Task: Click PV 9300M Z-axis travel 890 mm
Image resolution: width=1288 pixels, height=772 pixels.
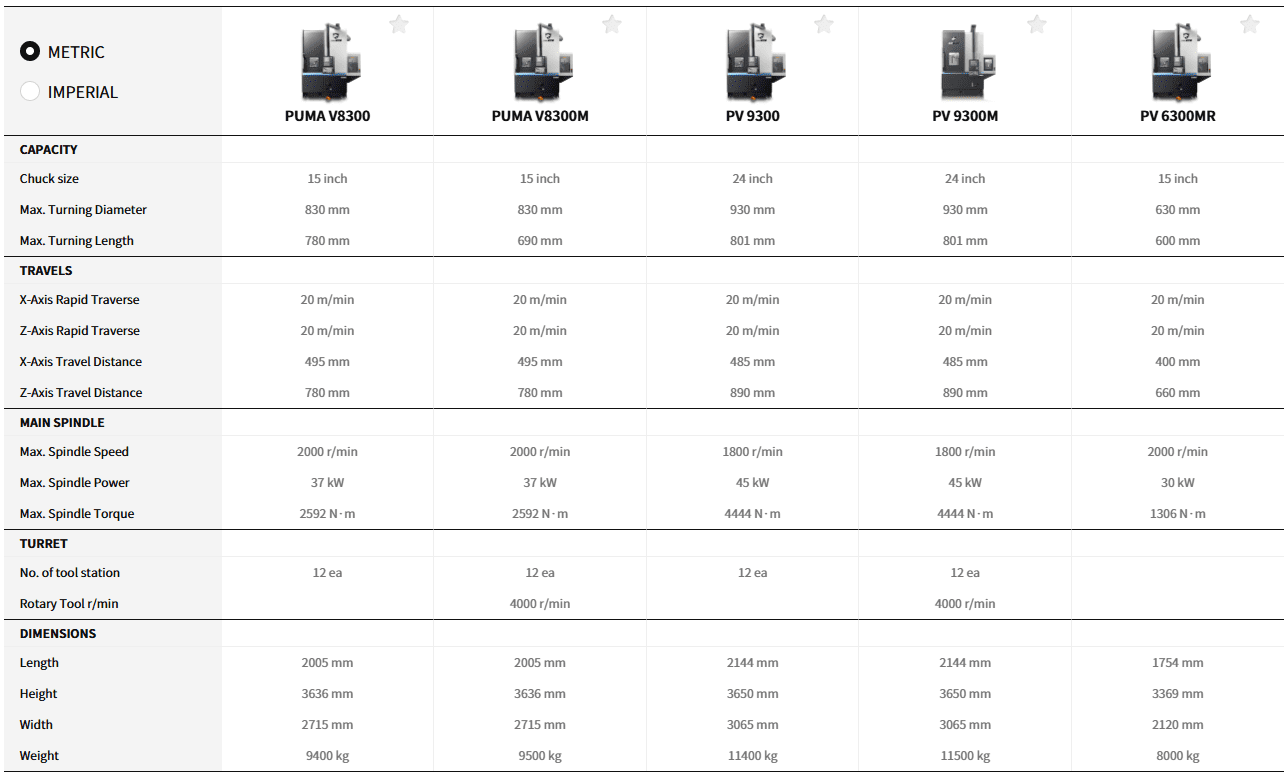Action: tap(965, 393)
